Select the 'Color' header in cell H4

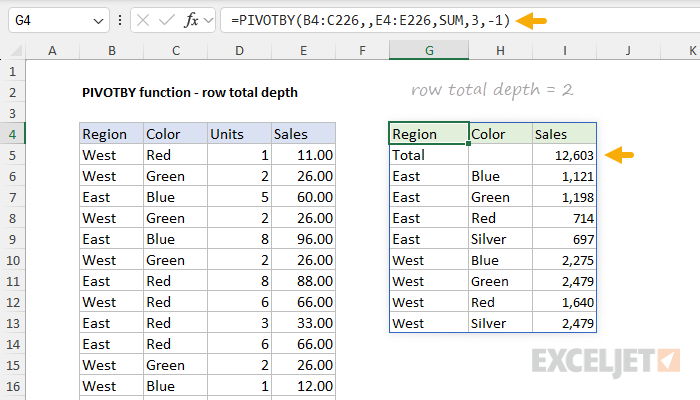500,134
